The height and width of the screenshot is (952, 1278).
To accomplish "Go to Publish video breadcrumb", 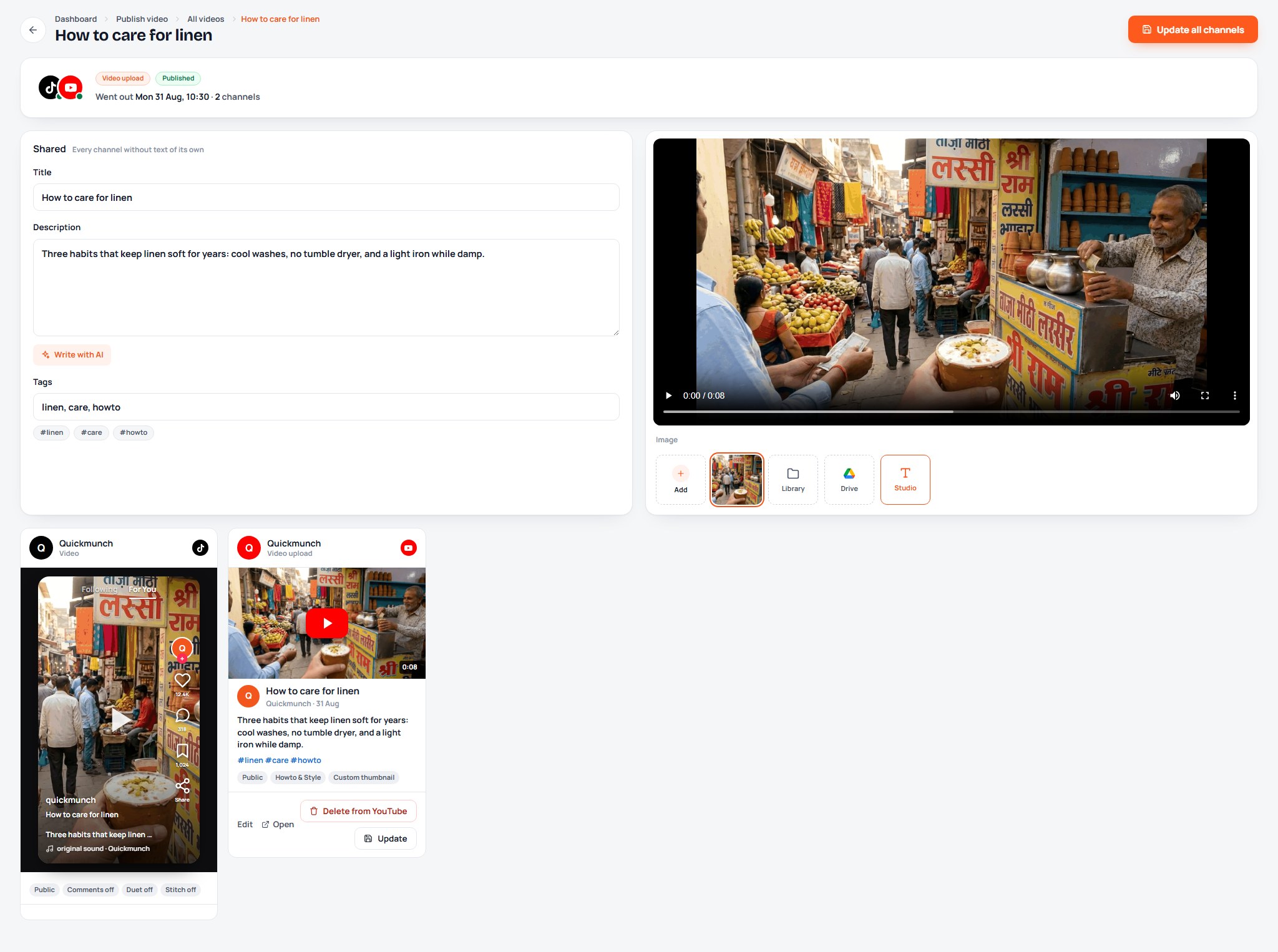I will tap(142, 19).
